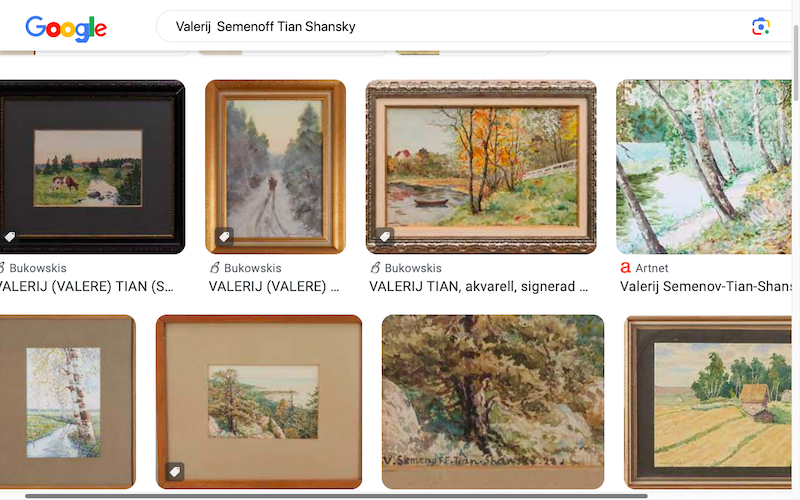Click price tag icon on coastal tree painting
The image size is (800, 500).
(x=174, y=471)
